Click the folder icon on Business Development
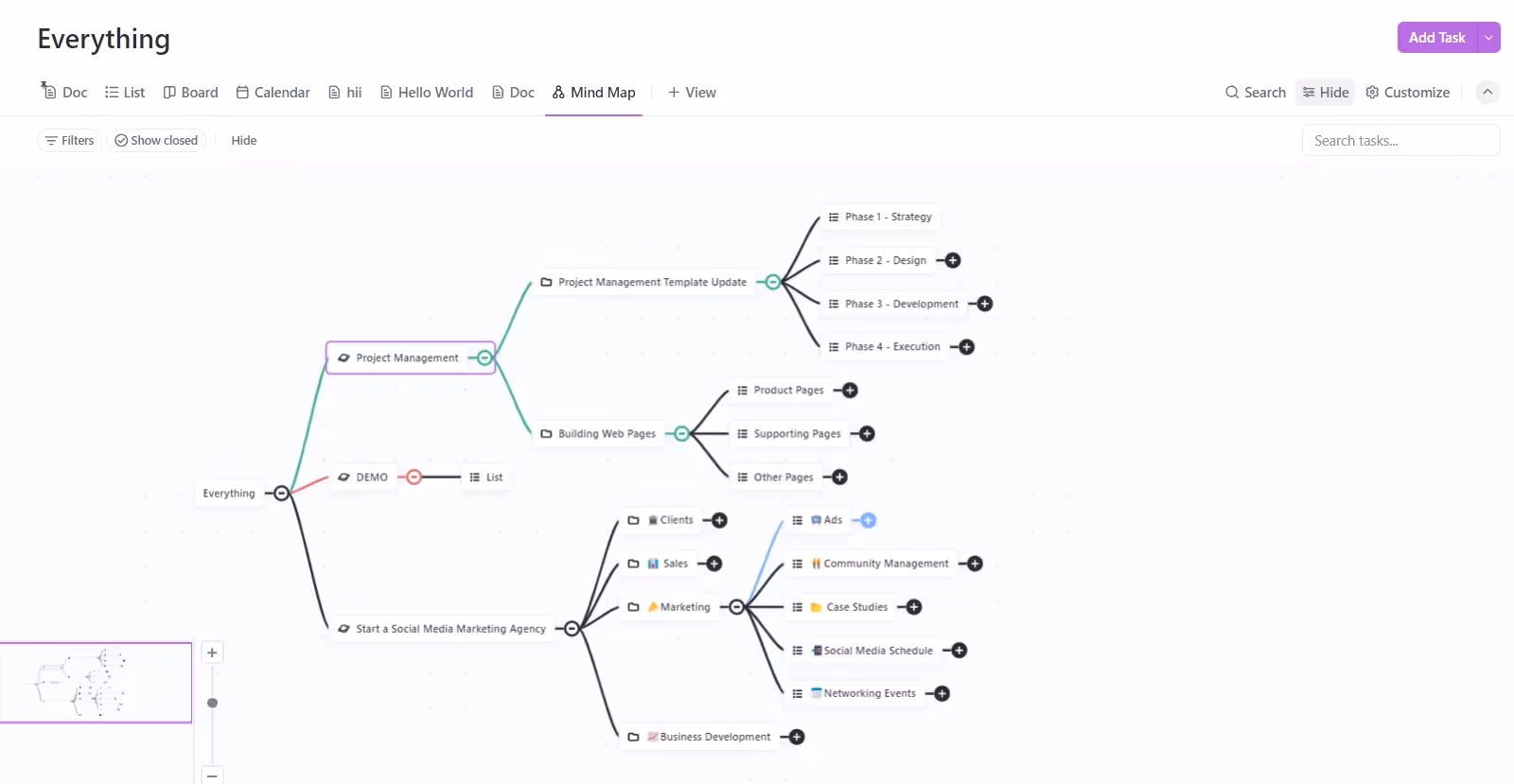The image size is (1514, 784). click(x=636, y=736)
